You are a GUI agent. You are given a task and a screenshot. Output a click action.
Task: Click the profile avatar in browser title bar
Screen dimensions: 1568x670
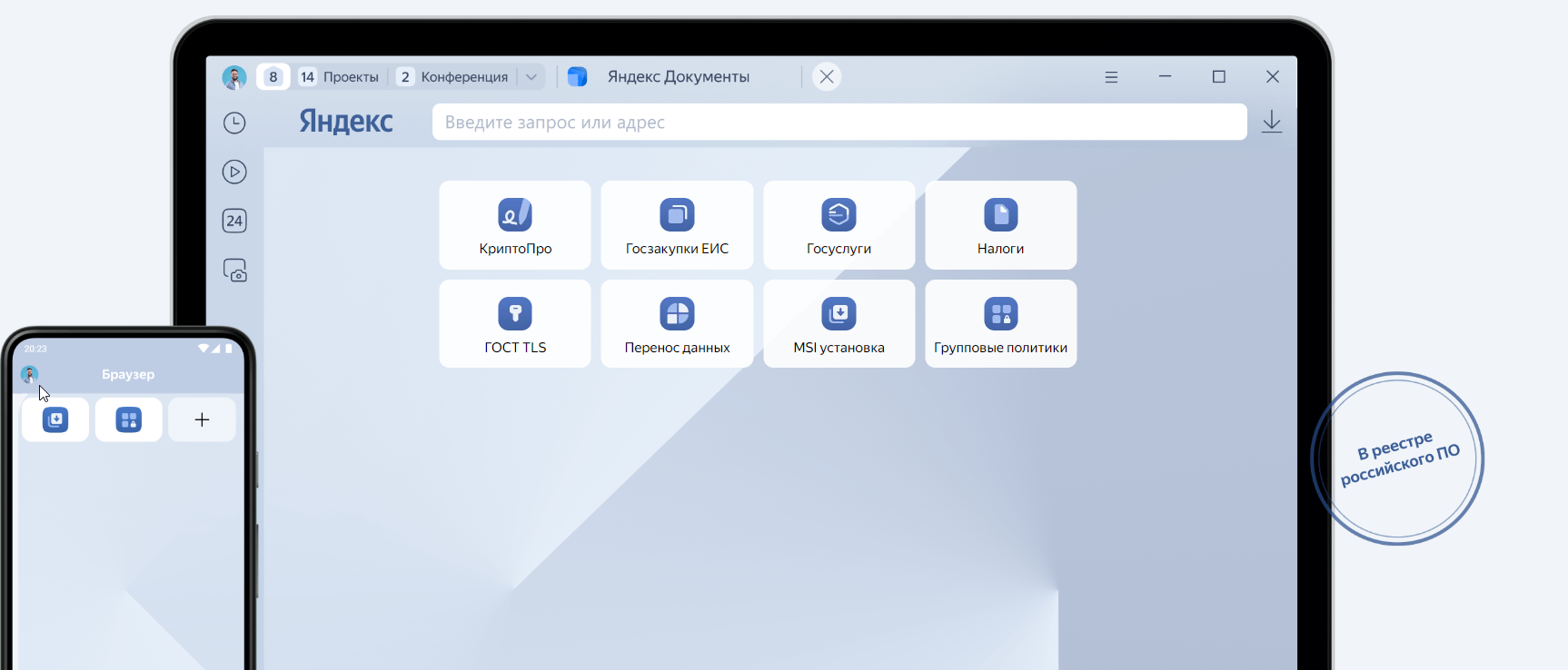234,77
